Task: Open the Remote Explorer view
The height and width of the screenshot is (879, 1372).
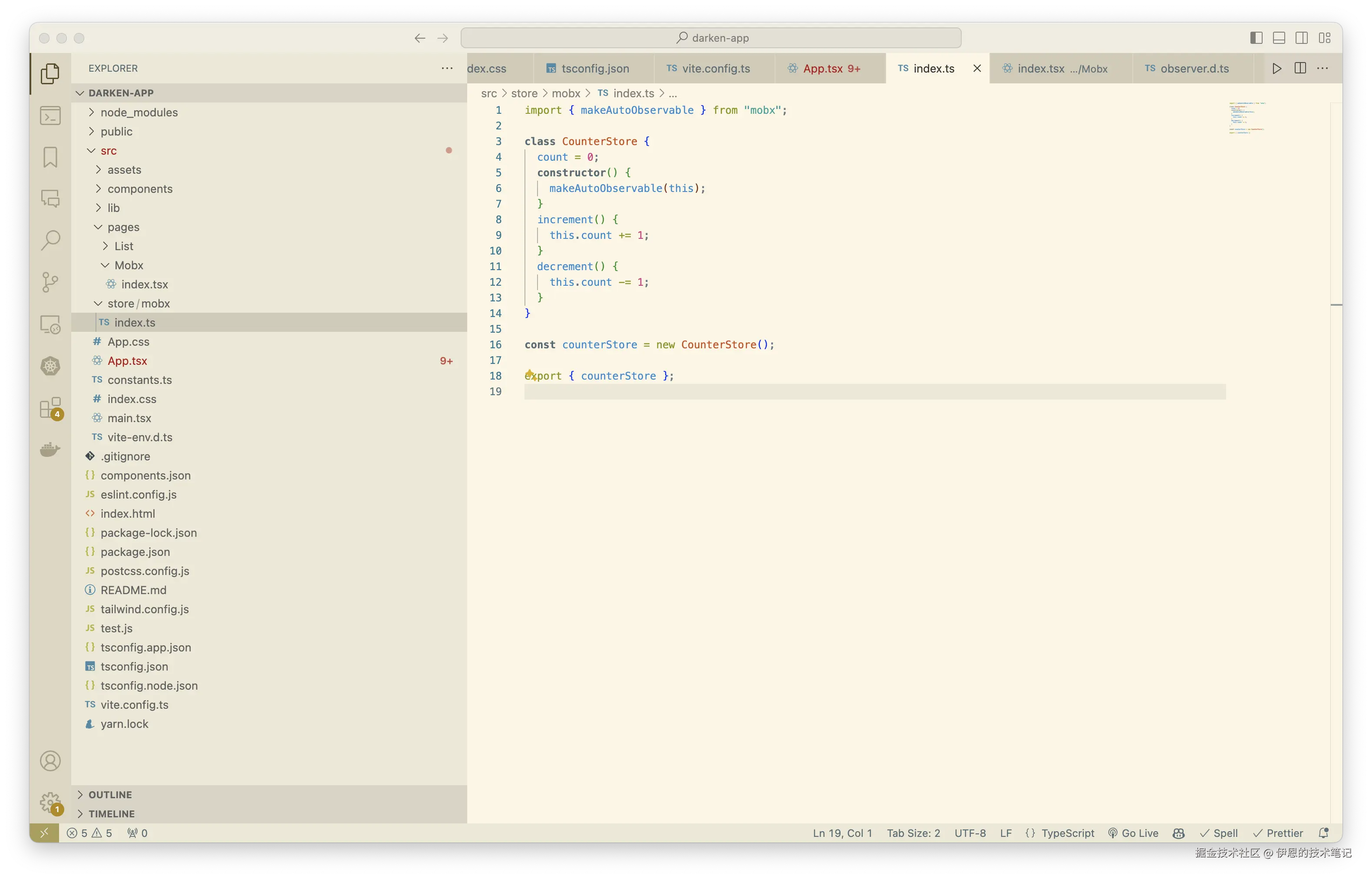Action: tap(50, 324)
